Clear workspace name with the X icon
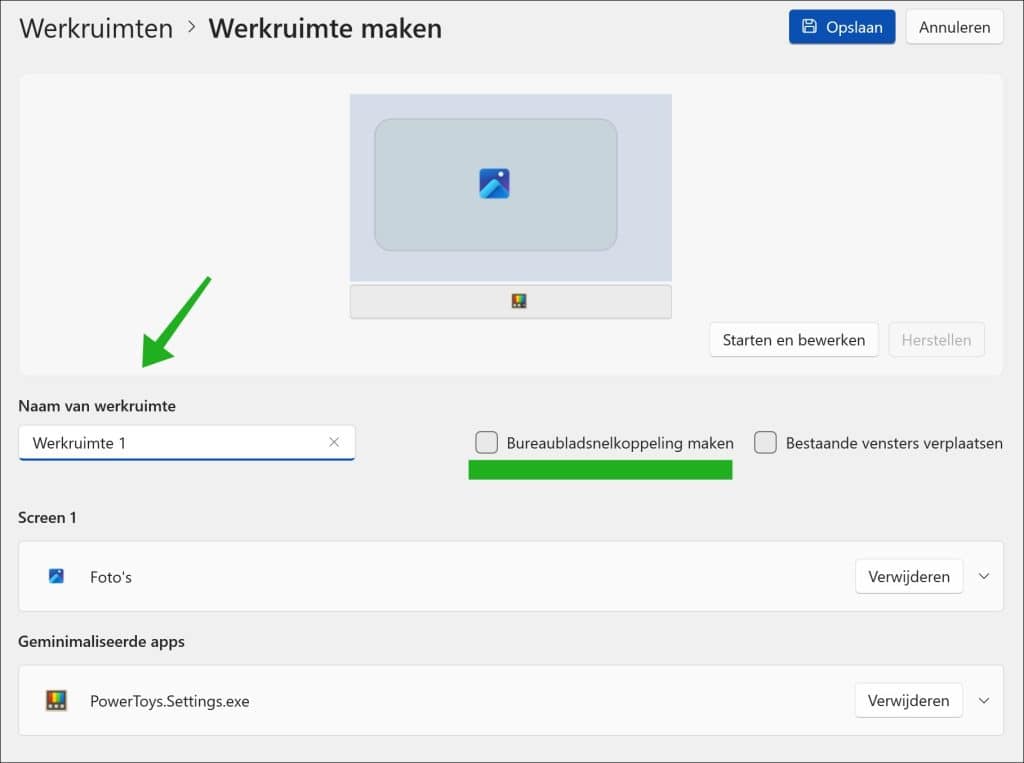The width and height of the screenshot is (1024, 763). coord(334,442)
